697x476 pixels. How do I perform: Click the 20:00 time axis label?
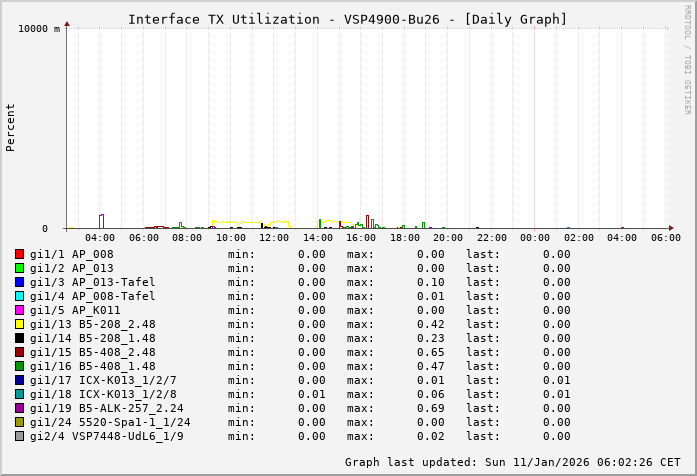click(448, 238)
